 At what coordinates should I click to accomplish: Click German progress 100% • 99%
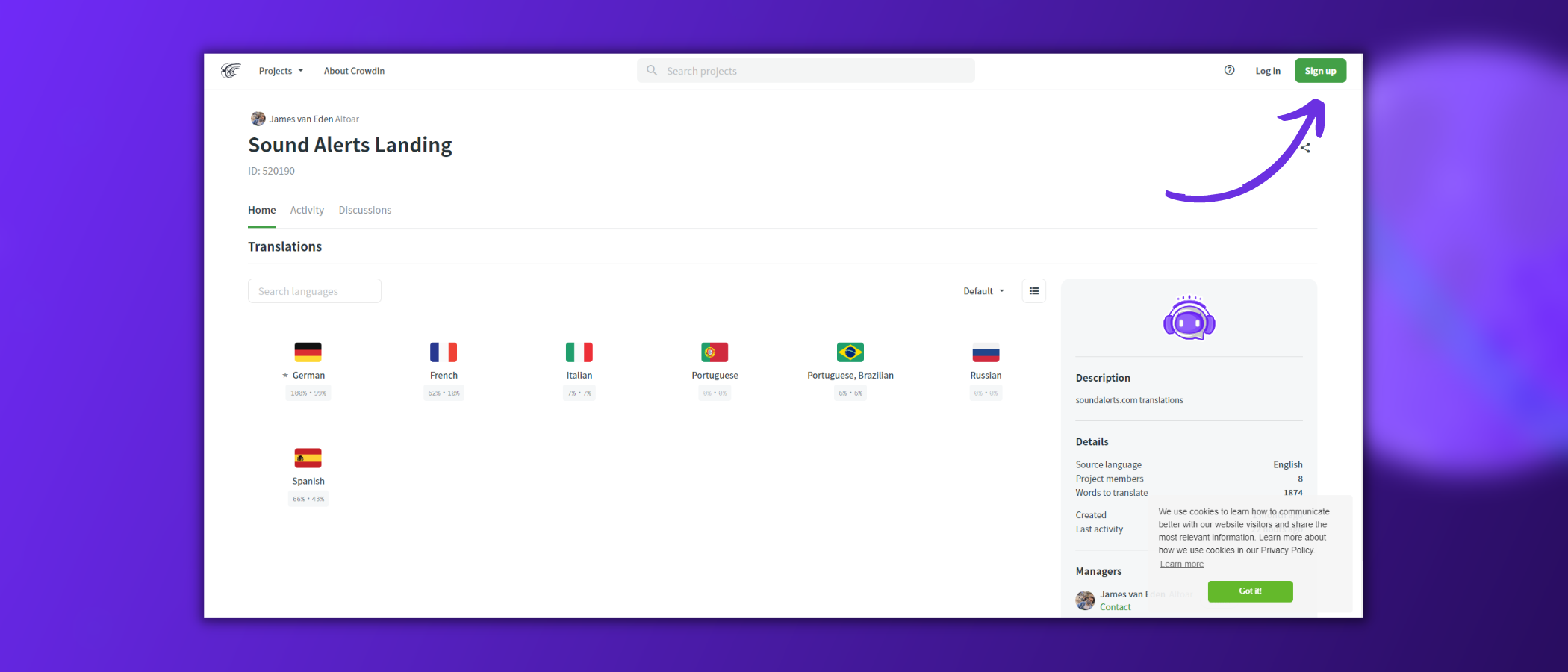coord(308,393)
